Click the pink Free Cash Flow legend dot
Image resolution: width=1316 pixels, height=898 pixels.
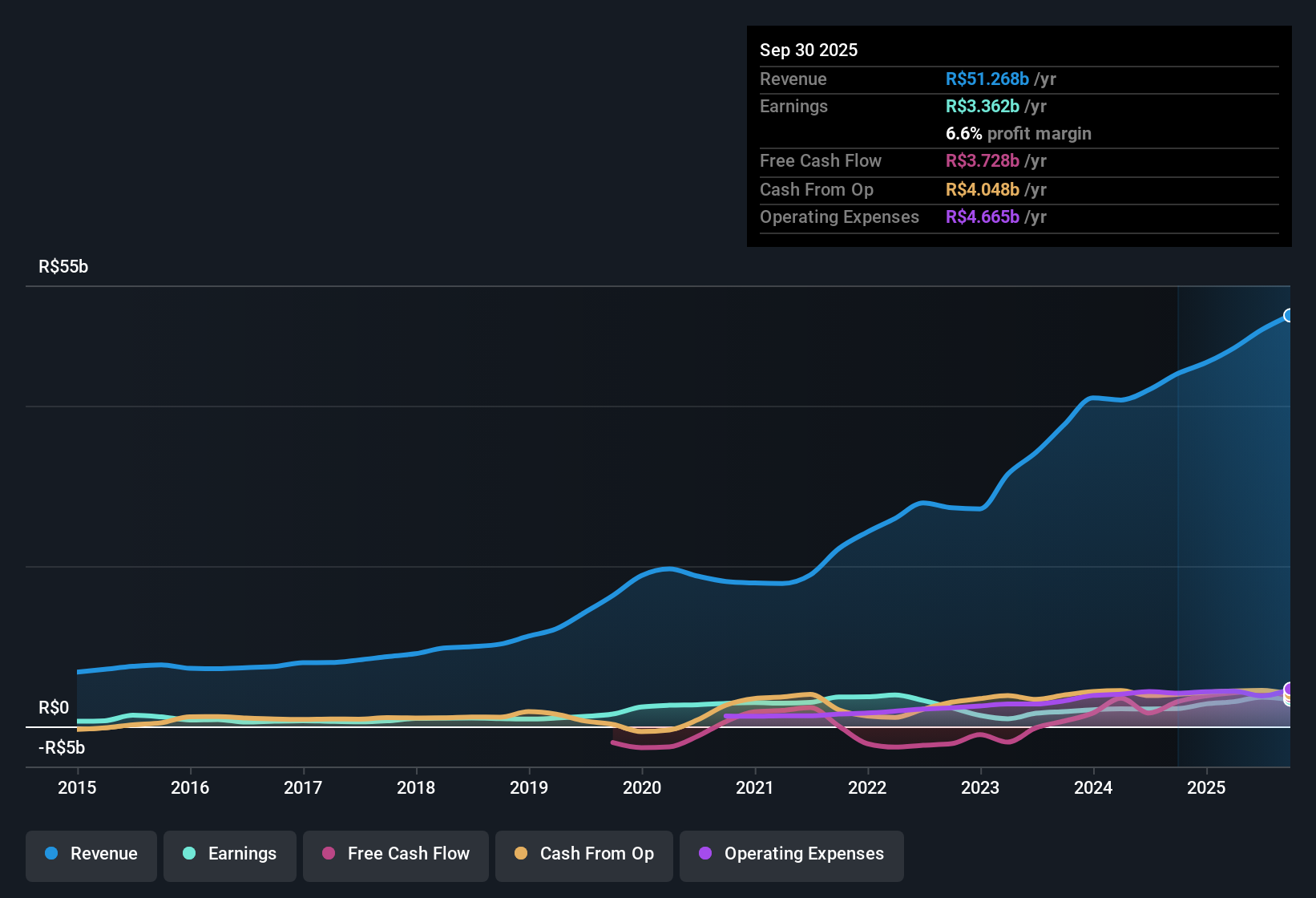click(327, 854)
